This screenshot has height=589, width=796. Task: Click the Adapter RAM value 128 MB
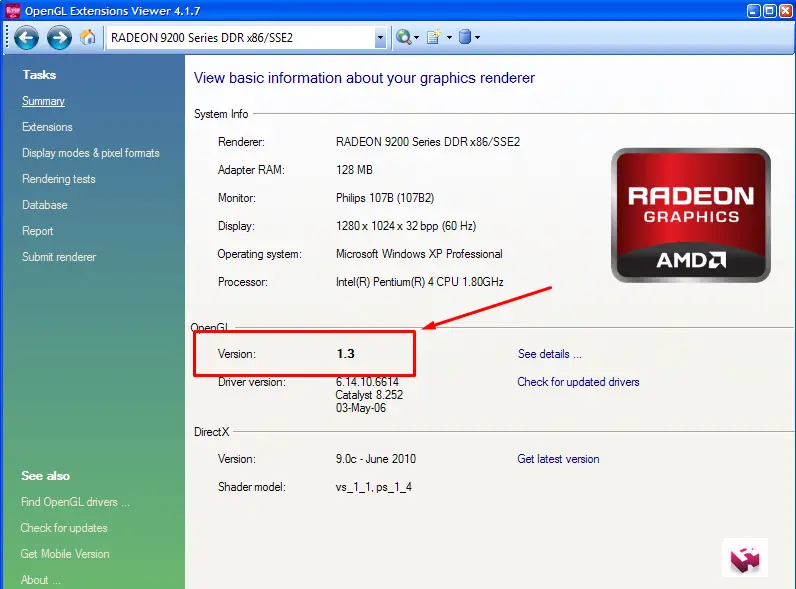(354, 170)
